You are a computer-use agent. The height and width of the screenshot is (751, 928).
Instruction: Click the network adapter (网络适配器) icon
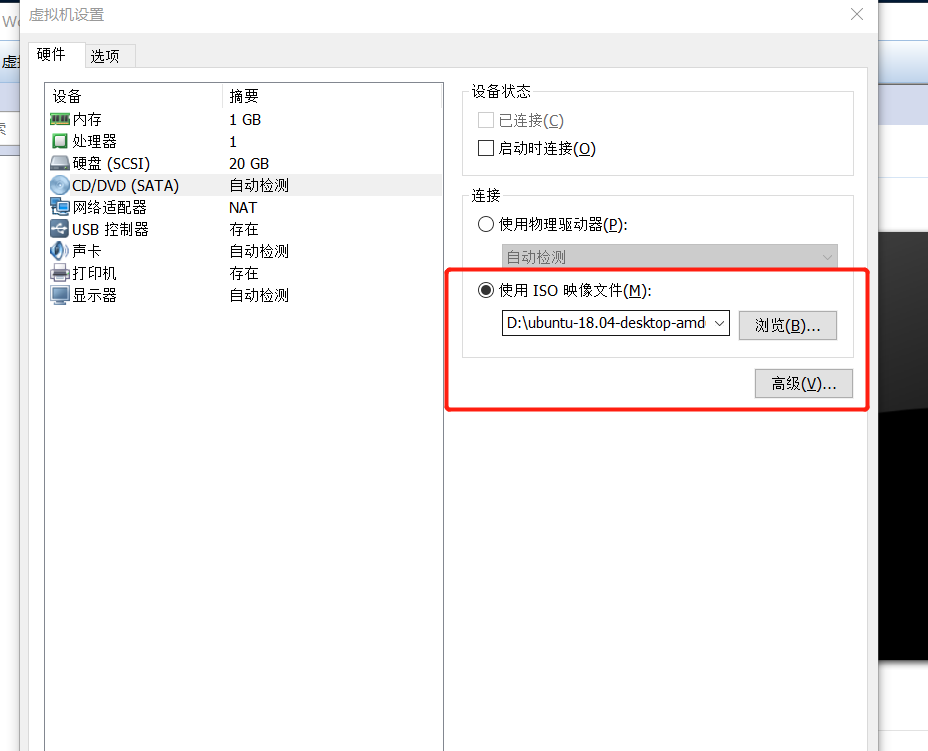click(x=60, y=207)
